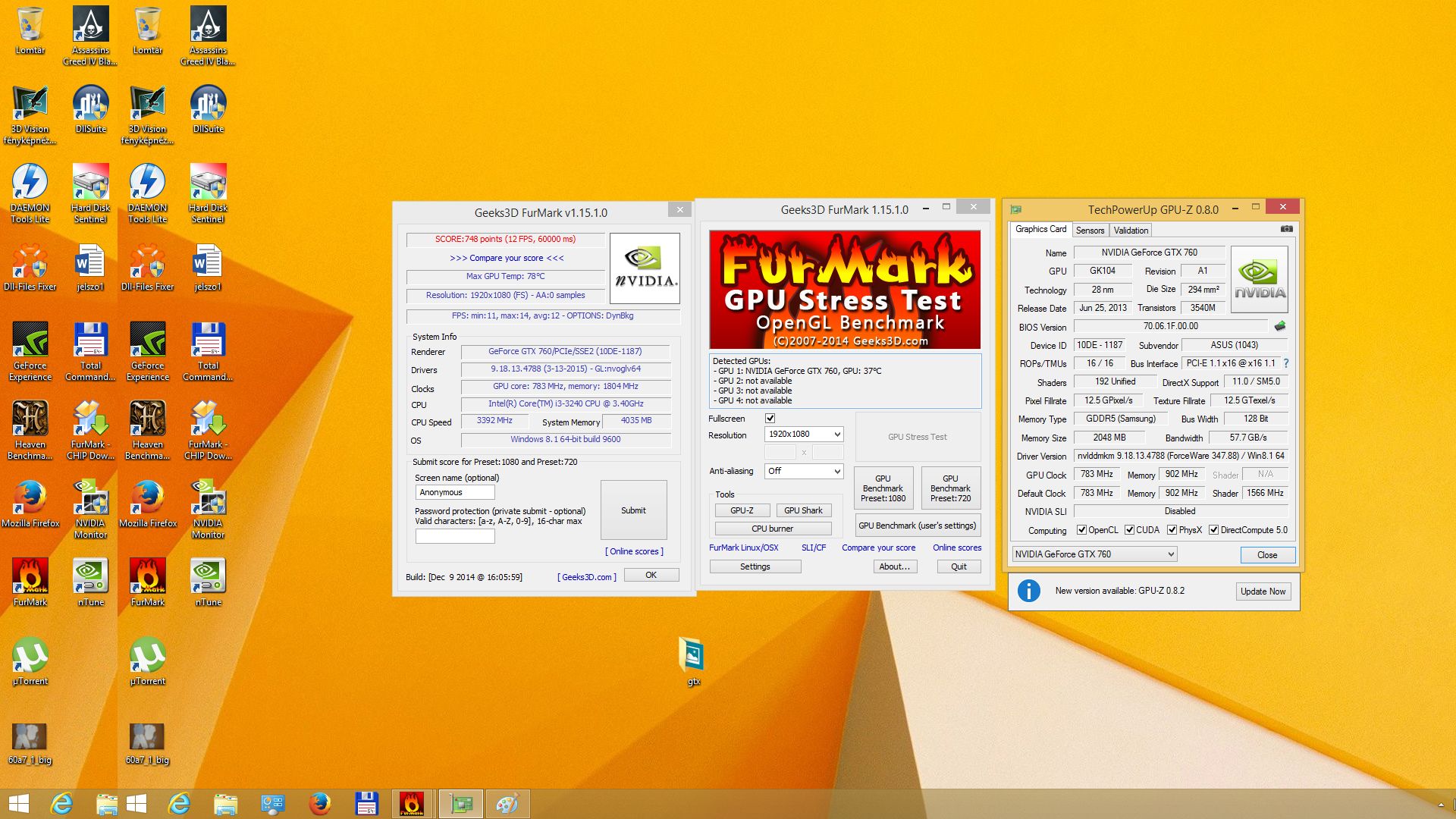Viewport: 1456px width, 819px height.
Task: Click the GPU Stress Test button
Action: 918,437
